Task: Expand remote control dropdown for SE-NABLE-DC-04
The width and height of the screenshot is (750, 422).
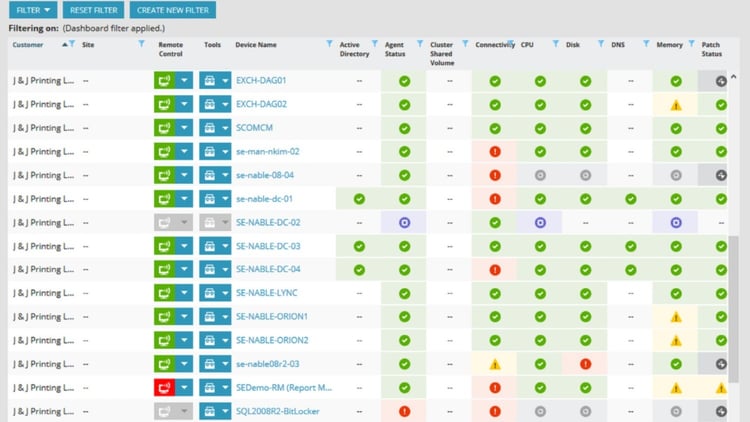Action: pos(184,269)
